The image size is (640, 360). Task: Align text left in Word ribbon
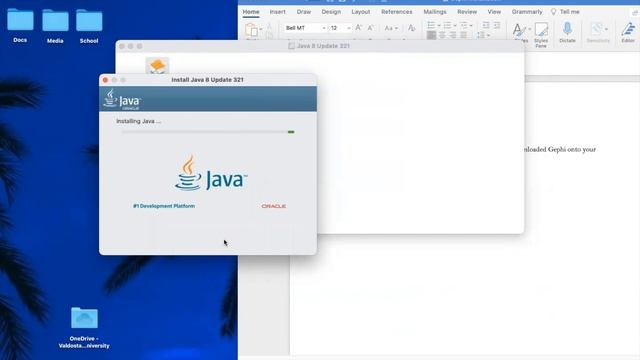(431, 36)
